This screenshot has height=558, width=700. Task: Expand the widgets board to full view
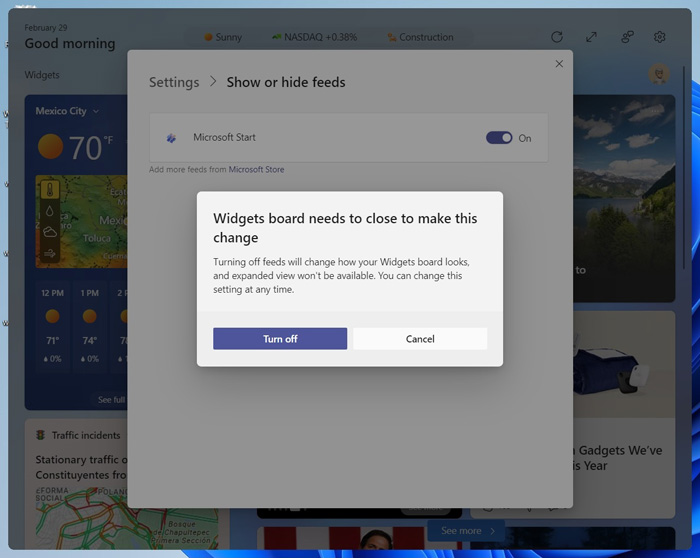(x=592, y=37)
